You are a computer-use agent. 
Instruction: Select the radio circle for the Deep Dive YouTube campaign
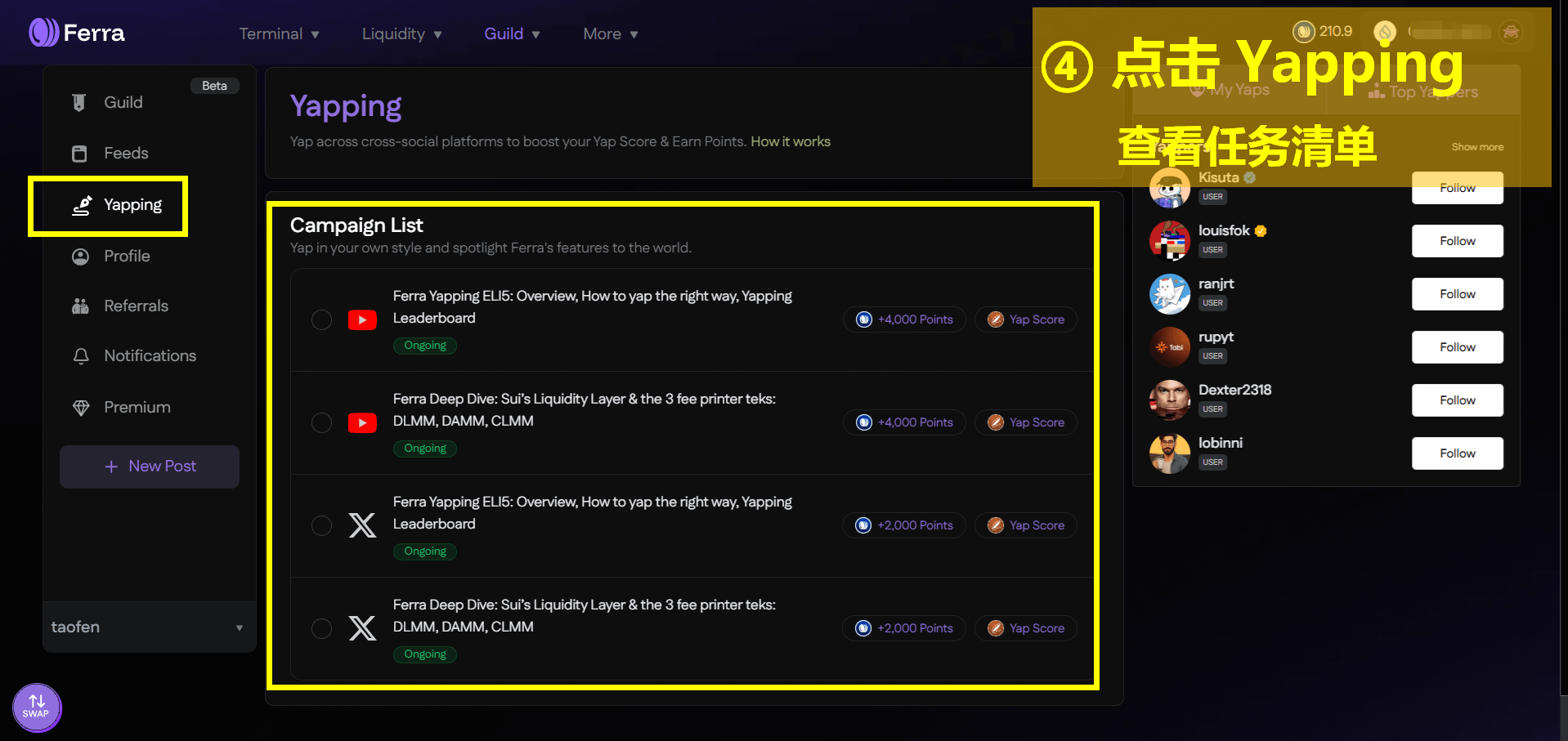click(322, 422)
